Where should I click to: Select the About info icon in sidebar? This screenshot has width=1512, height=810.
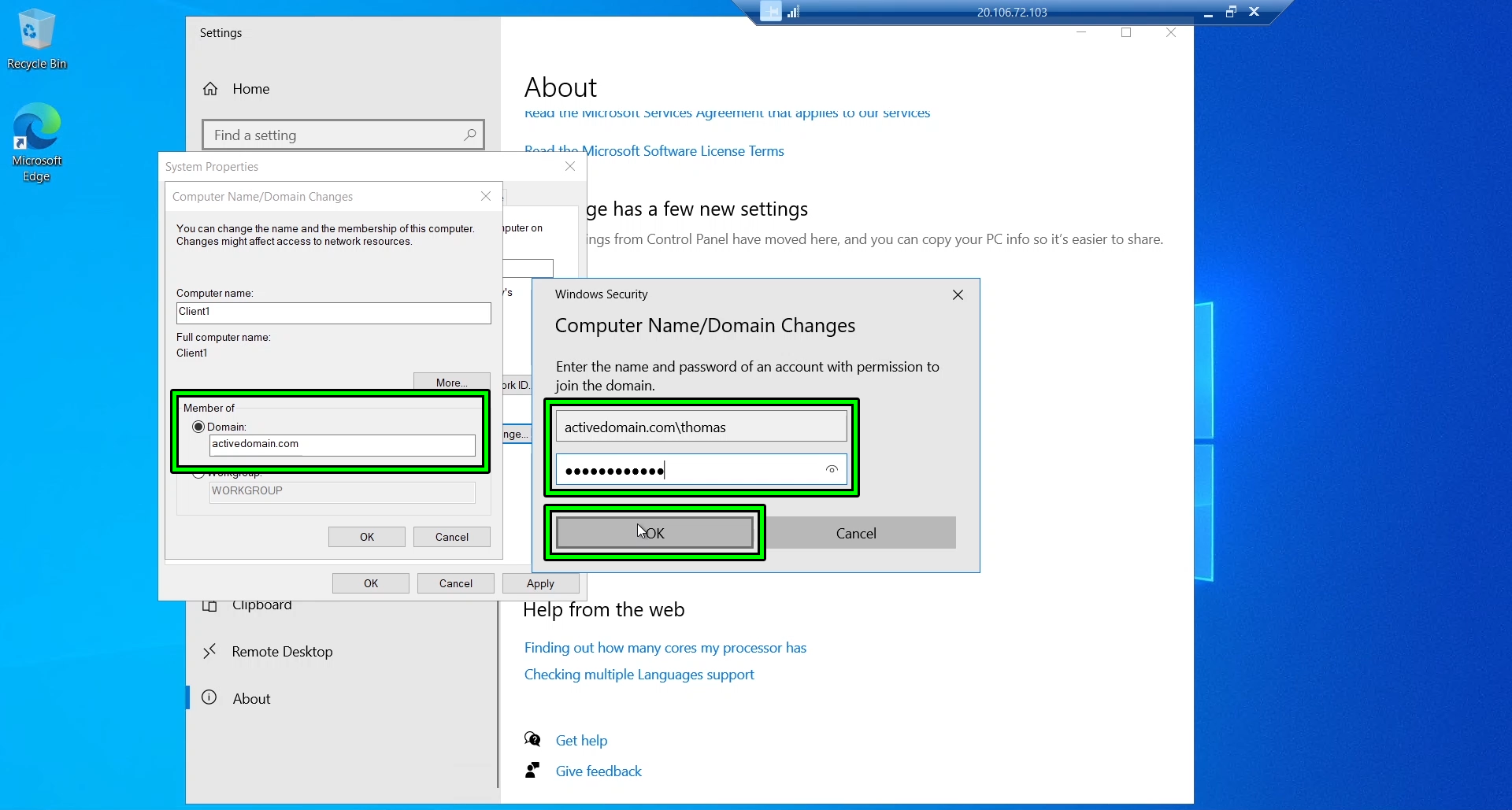209,697
